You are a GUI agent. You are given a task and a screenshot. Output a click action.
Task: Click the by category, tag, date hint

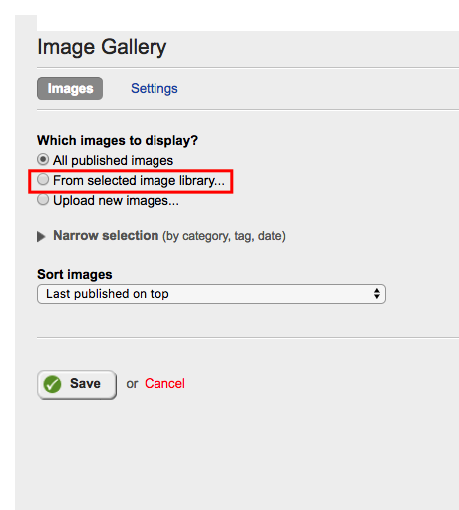tap(224, 236)
